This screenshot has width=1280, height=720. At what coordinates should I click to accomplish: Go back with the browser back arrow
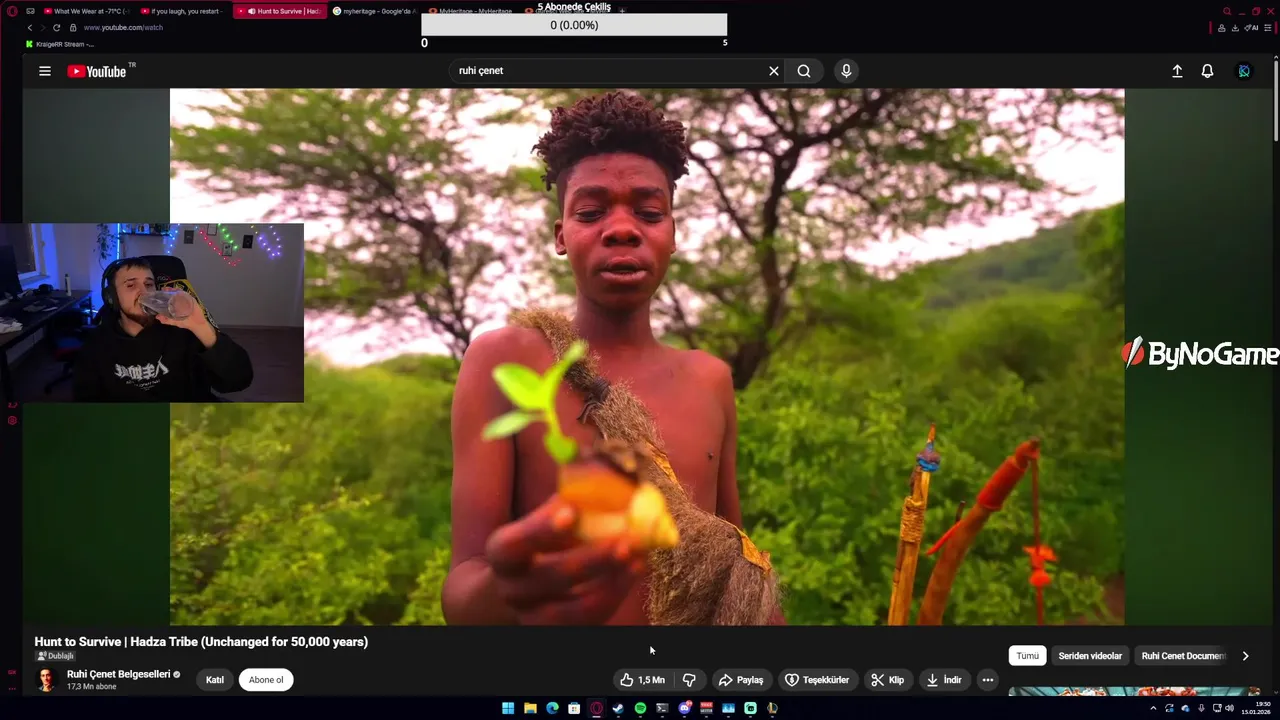click(x=29, y=27)
